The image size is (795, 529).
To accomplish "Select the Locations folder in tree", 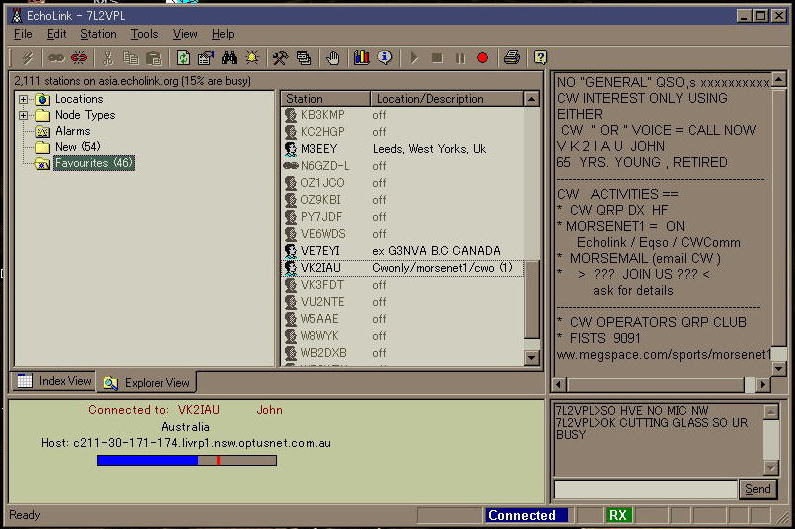I will tap(79, 99).
